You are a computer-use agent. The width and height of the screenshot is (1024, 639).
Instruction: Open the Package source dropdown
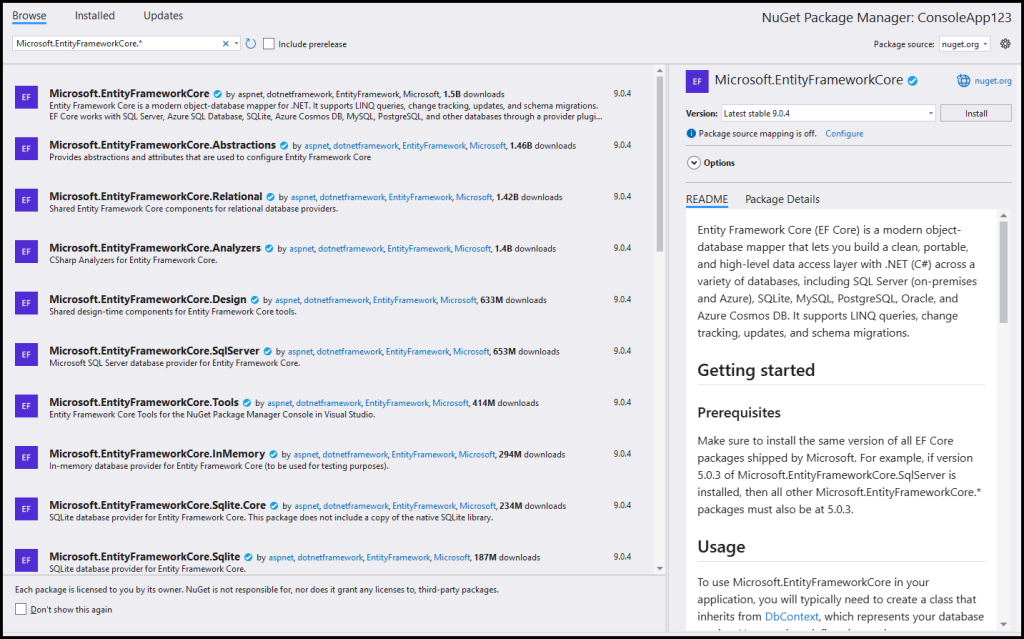pyautogui.click(x=964, y=44)
